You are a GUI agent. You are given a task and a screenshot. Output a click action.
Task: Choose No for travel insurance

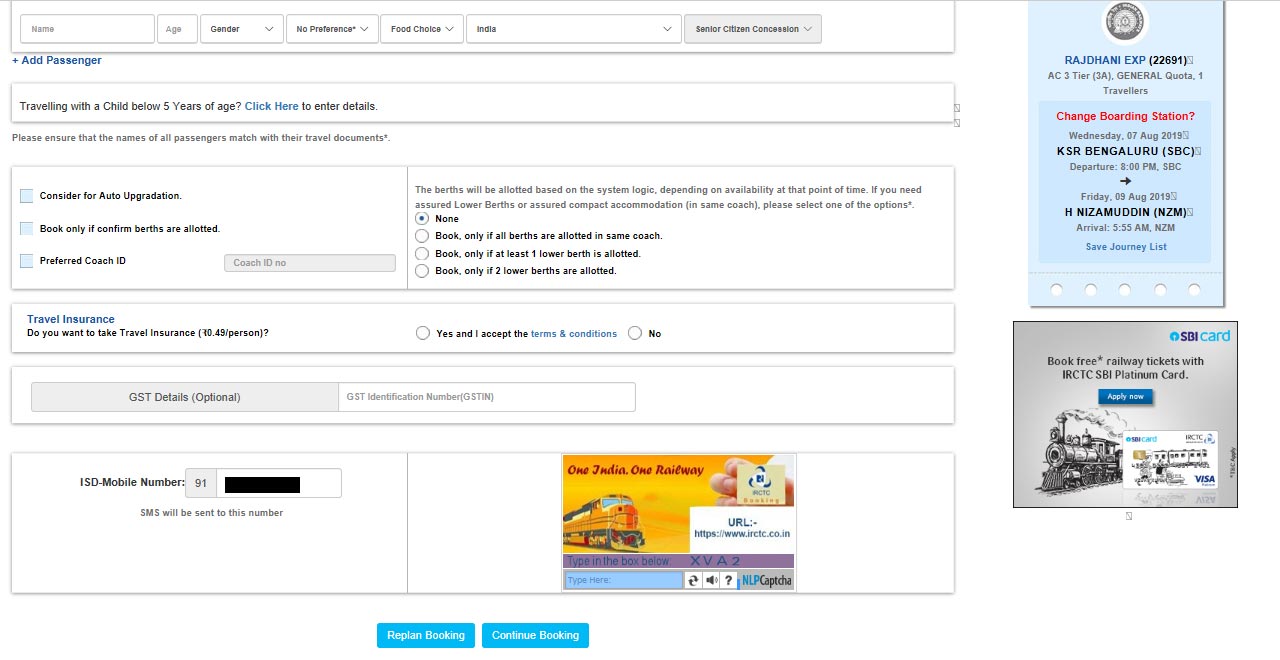pos(634,334)
